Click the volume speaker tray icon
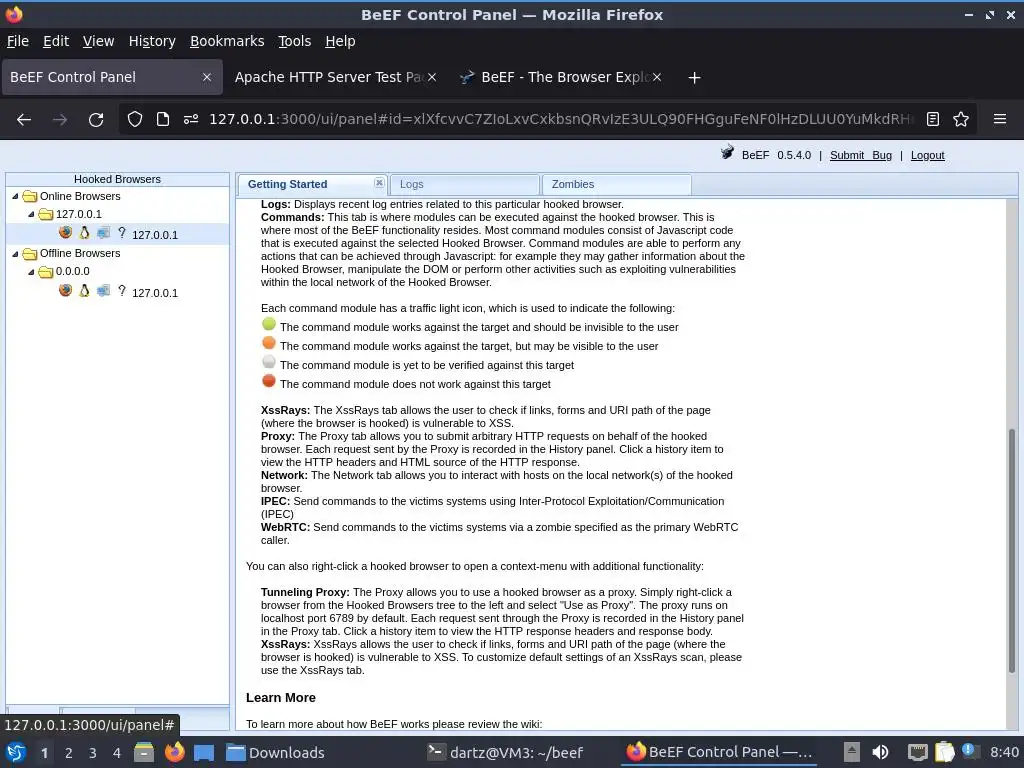Image resolution: width=1024 pixels, height=768 pixels. 880,752
